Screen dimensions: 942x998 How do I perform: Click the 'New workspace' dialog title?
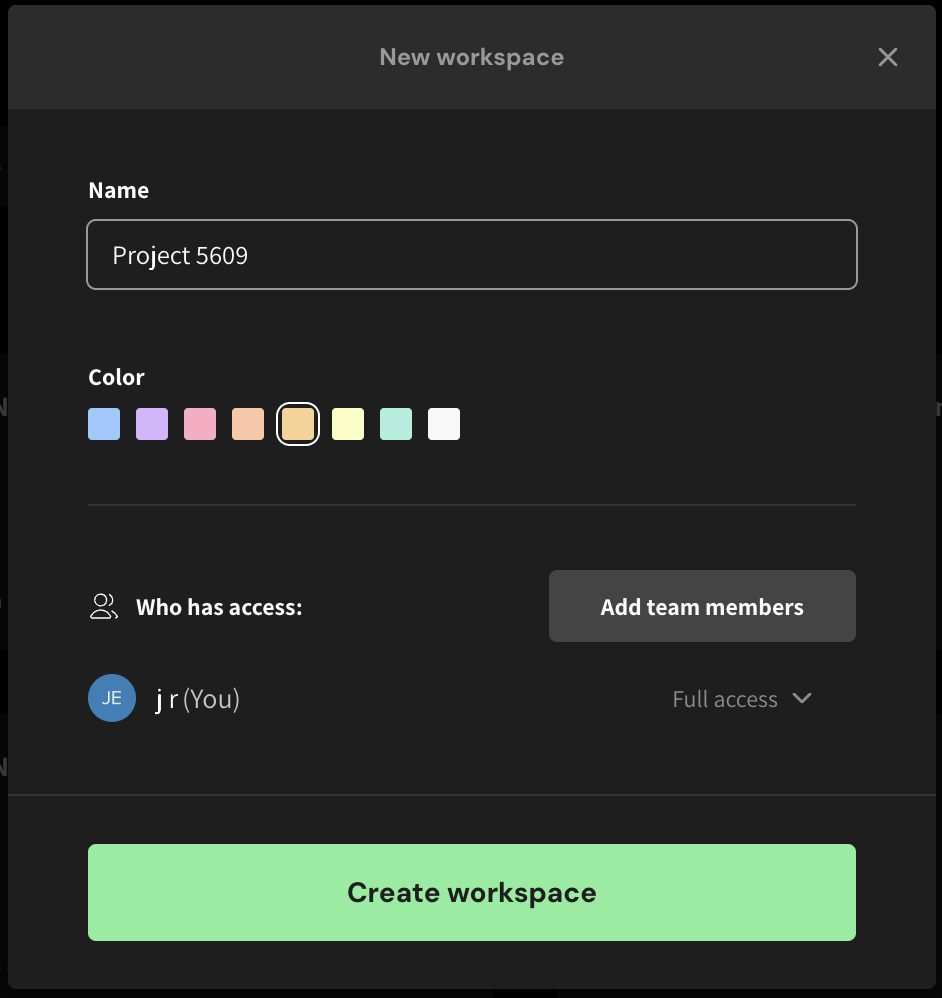click(x=472, y=57)
